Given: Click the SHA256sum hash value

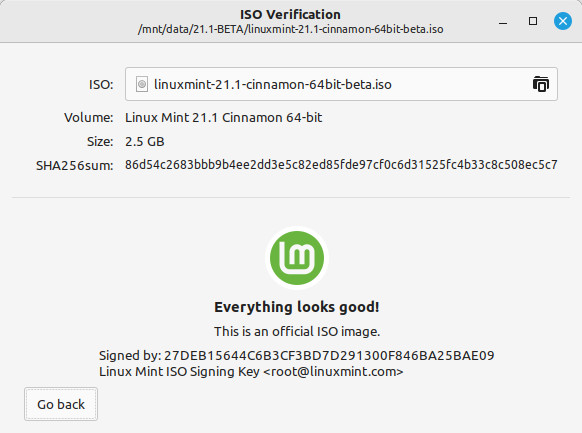Looking at the screenshot, I should coord(341,165).
